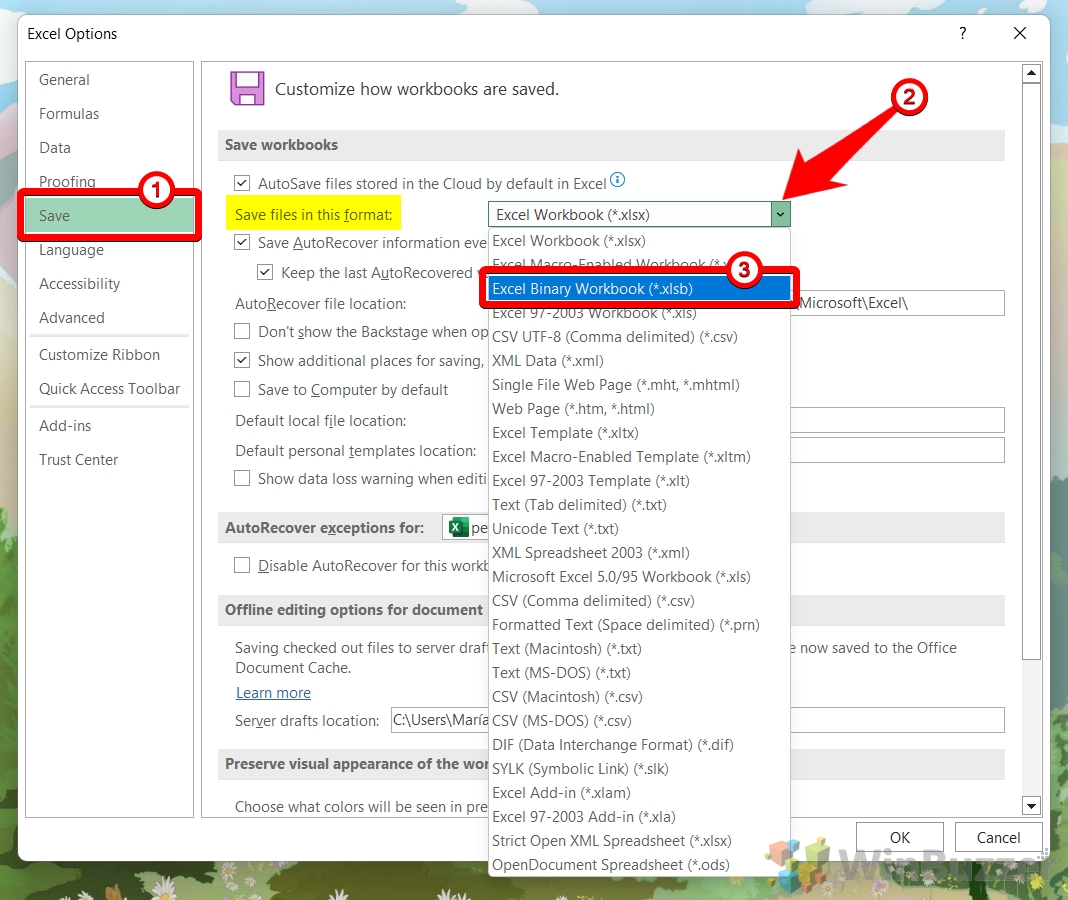The height and width of the screenshot is (900, 1068).
Task: Select Excel 97-2003 Template (*.xlt)
Action: point(640,481)
